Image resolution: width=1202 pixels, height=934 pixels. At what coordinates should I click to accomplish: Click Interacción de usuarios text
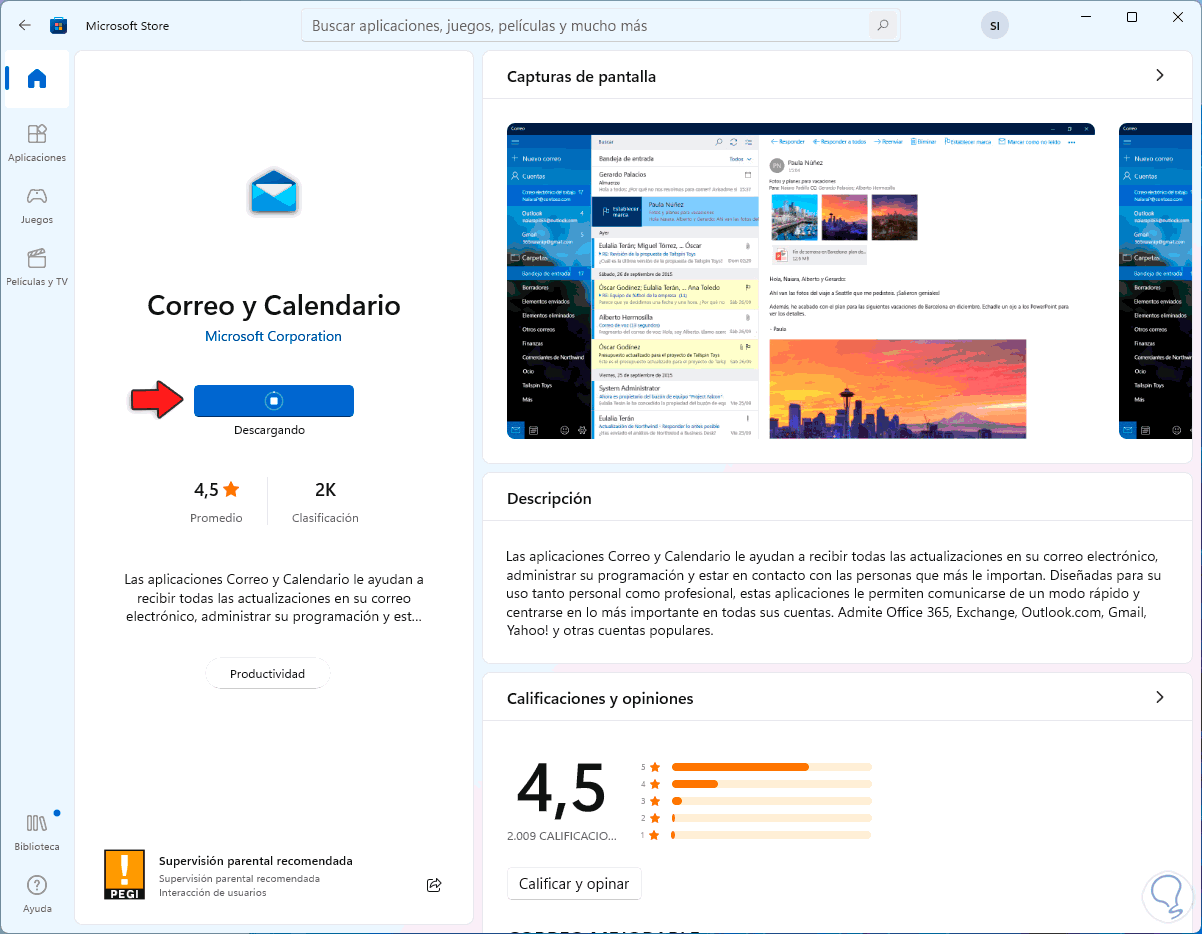[x=213, y=892]
